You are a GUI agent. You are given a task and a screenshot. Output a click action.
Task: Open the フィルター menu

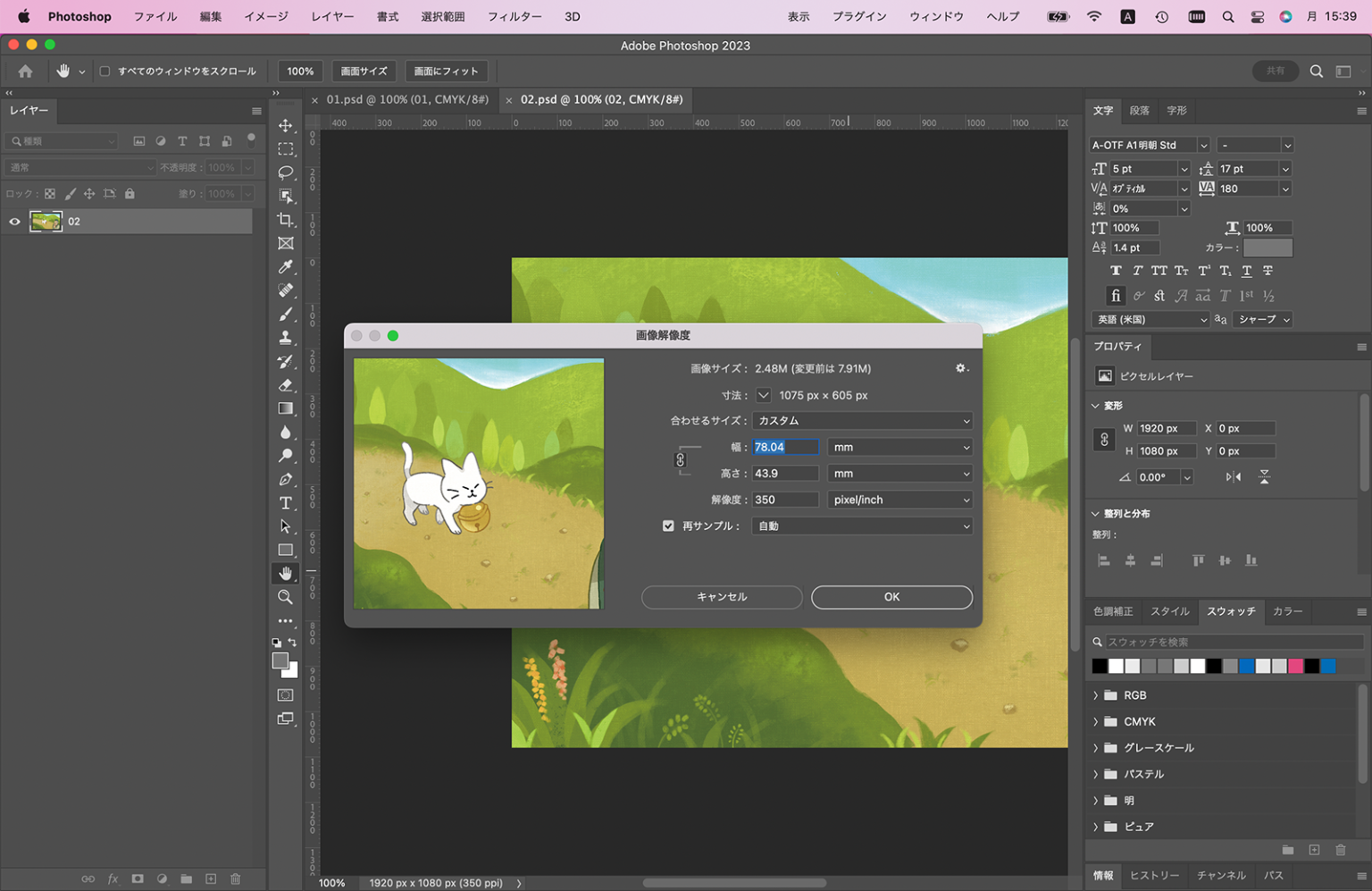click(x=514, y=16)
